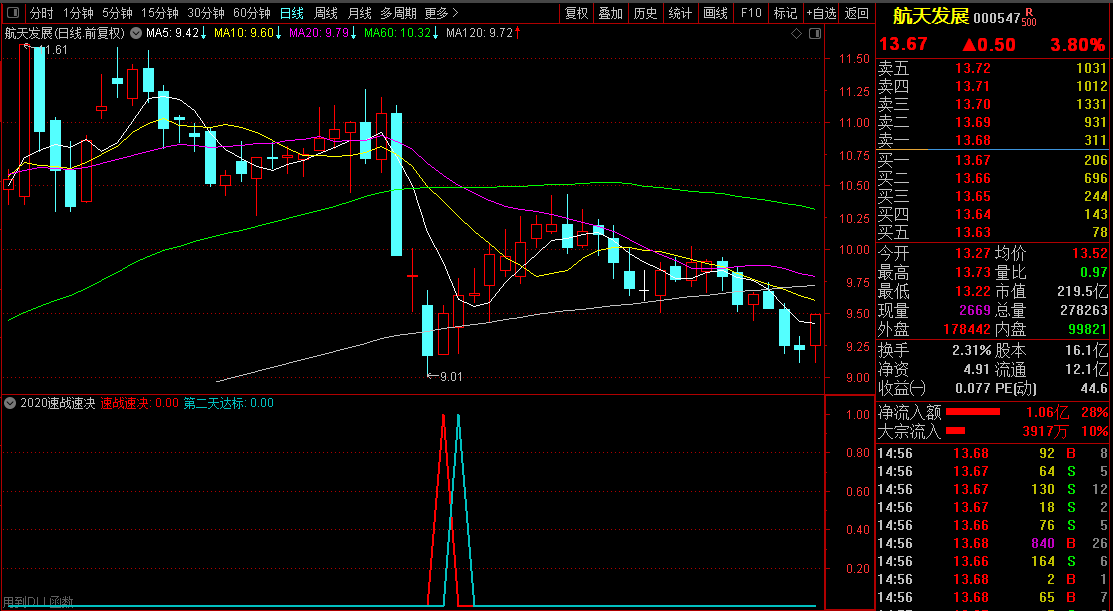Click the 最高 13.73 value
Viewport: 1113px width, 611px height.
coord(972,273)
